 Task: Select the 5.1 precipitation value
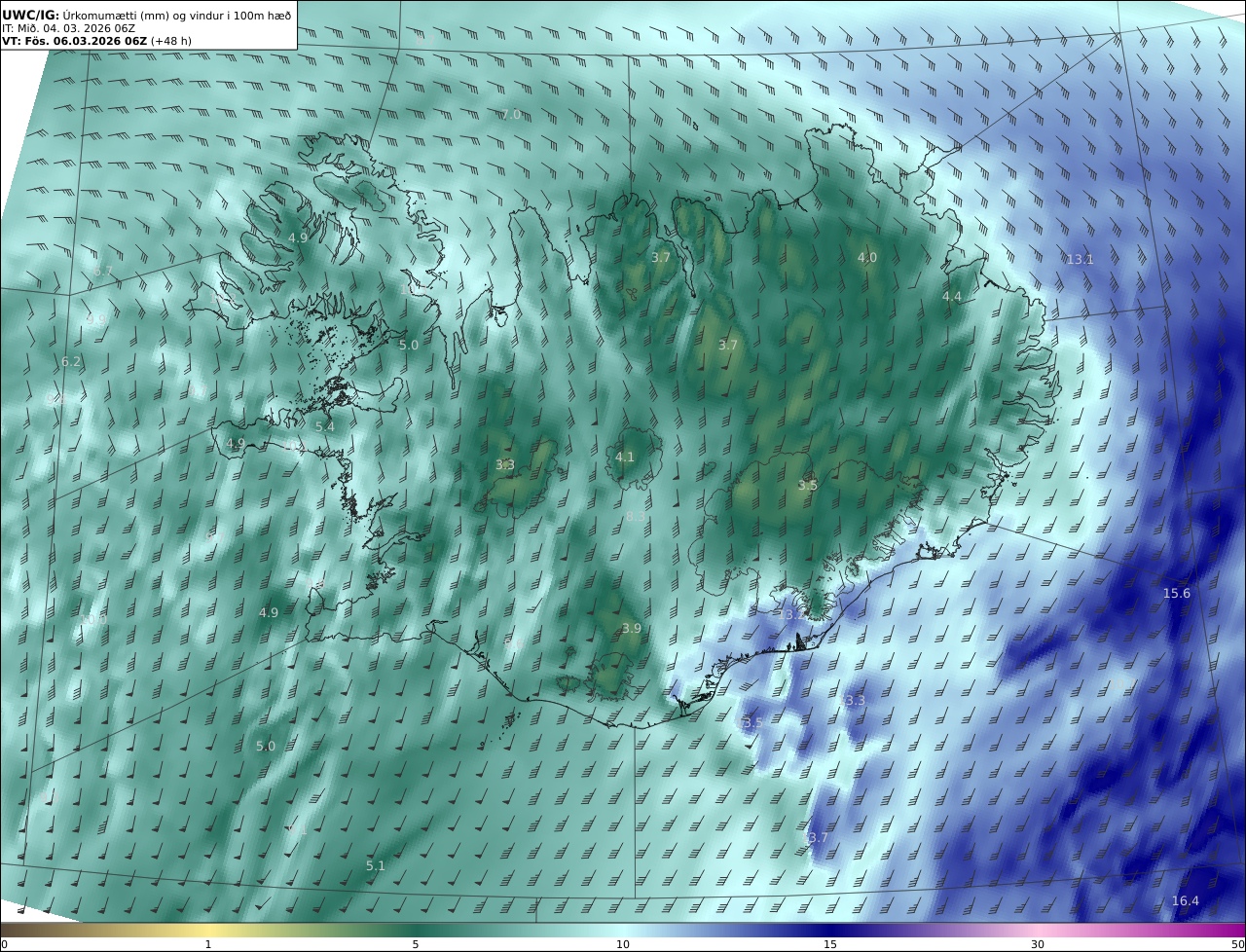(375, 866)
